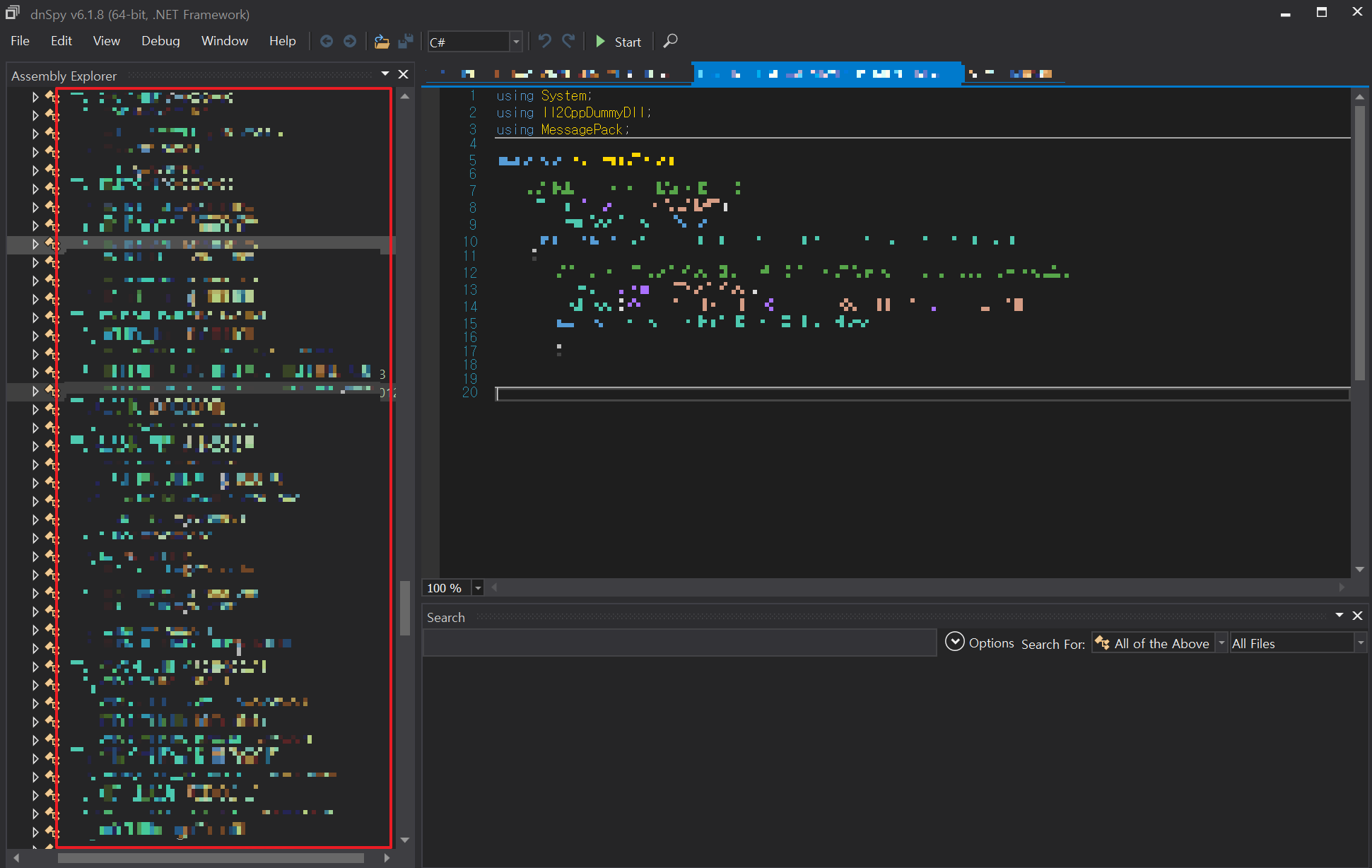The height and width of the screenshot is (868, 1372).
Task: Expand the first assembly tree node
Action: (35, 97)
